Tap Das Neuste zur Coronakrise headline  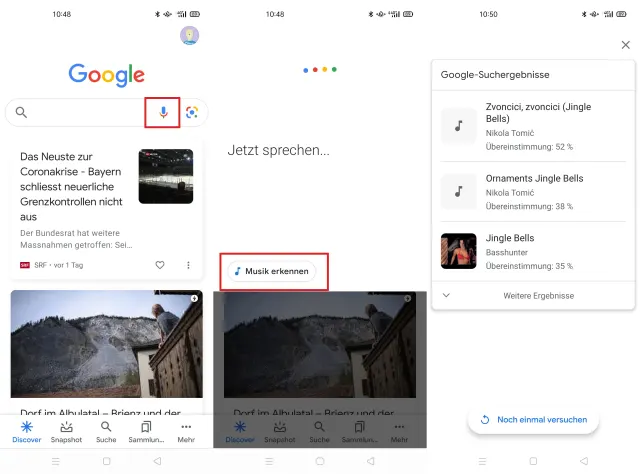(x=71, y=187)
